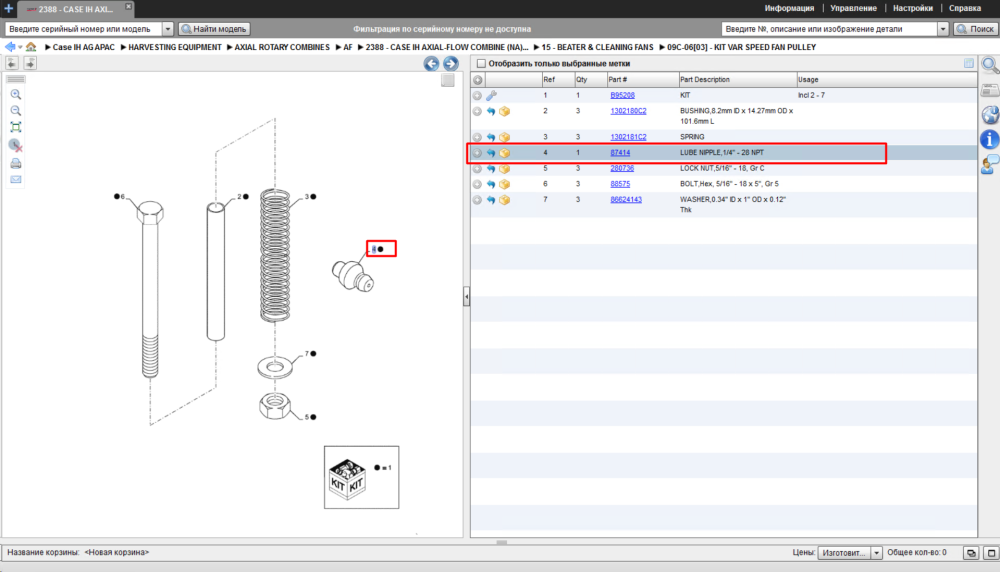
Task: Toggle 'Отобразить только выбранные метки' checkbox
Action: click(x=482, y=64)
